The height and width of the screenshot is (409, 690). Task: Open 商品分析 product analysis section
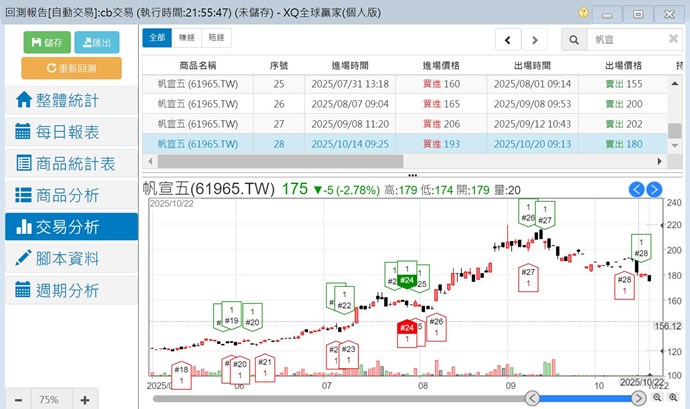pyautogui.click(x=71, y=195)
